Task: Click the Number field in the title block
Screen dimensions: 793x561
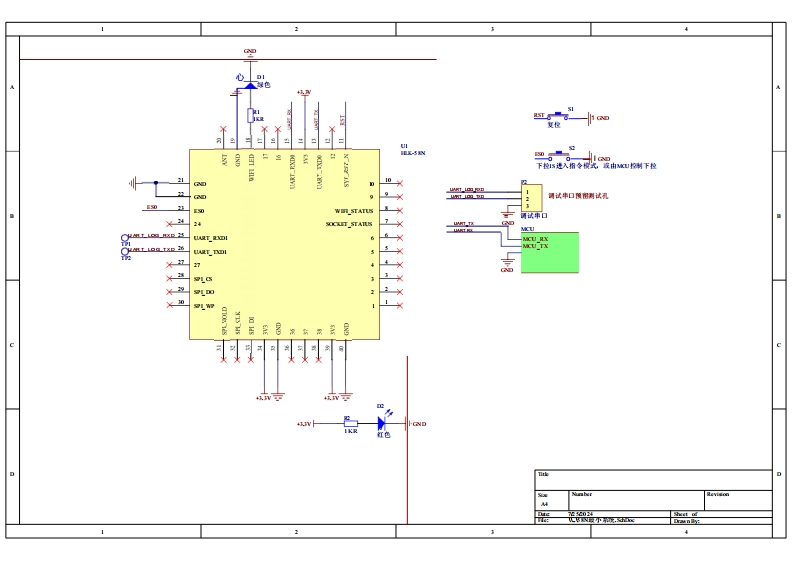Action: [x=637, y=500]
